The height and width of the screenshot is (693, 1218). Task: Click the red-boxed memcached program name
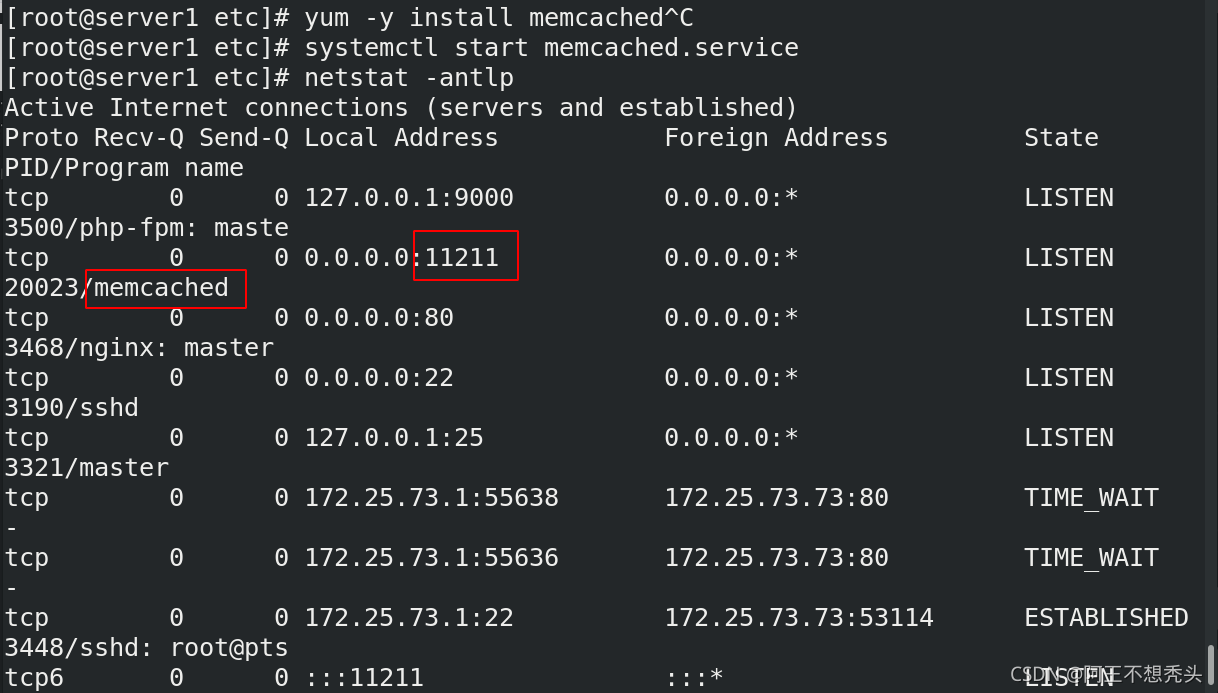click(x=161, y=288)
